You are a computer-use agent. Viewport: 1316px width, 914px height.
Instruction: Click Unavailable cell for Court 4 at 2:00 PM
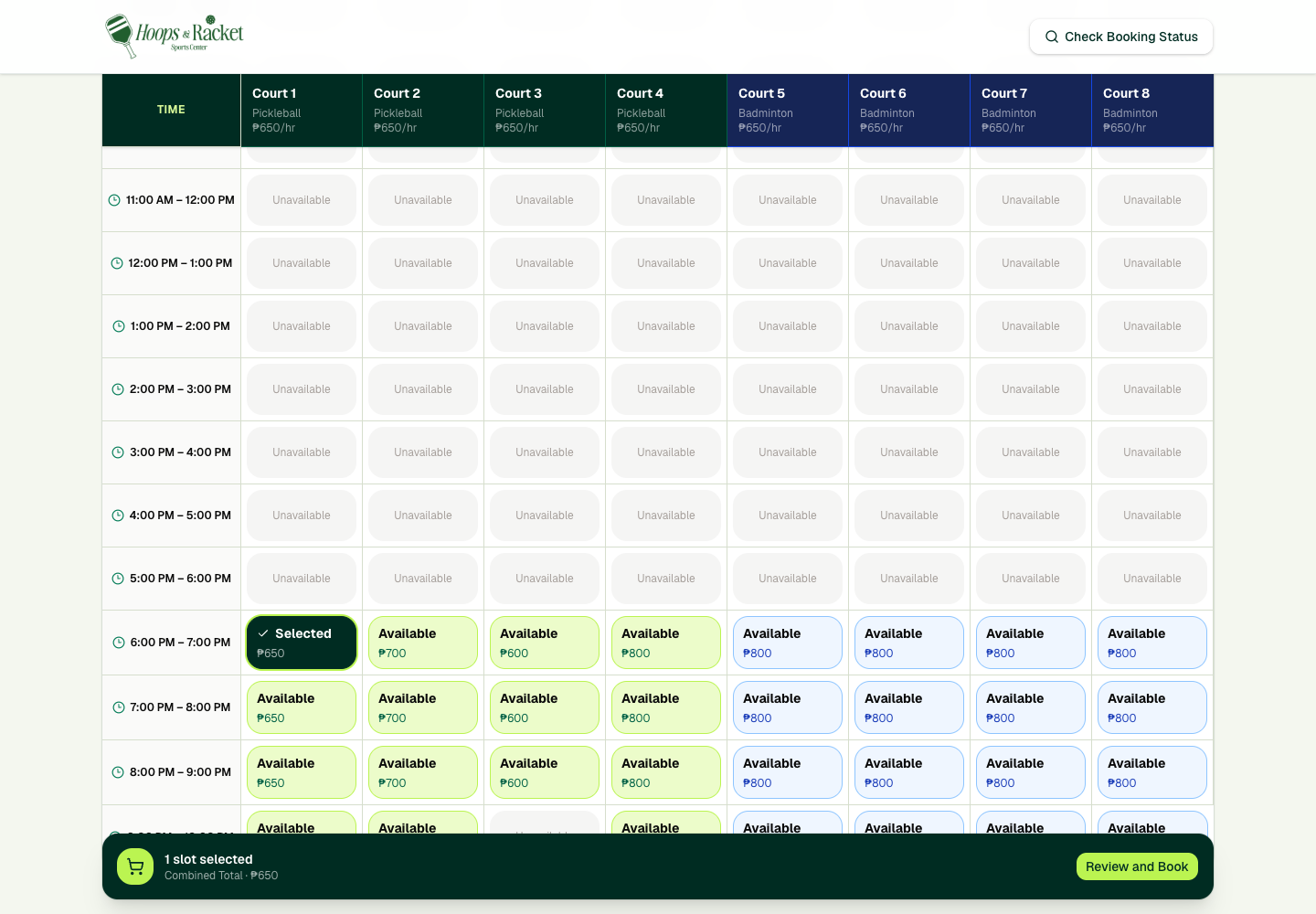(x=666, y=389)
